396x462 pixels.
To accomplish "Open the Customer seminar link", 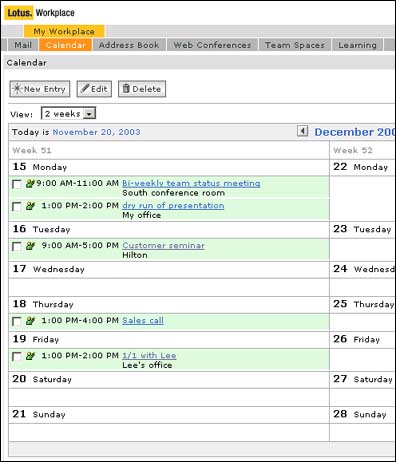I will tap(163, 246).
